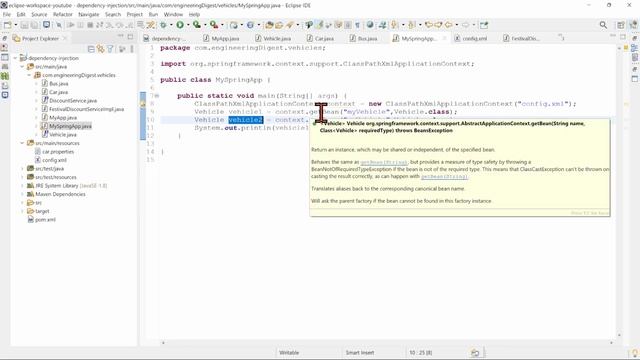This screenshot has width=640, height=360.
Task: Click the Forward navigation arrow
Action: coord(465,25)
